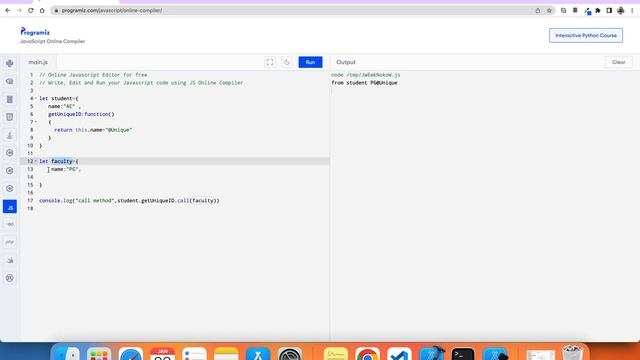Open the R compiler sidebar icon
The width and height of the screenshot is (640, 360).
[x=10, y=81]
